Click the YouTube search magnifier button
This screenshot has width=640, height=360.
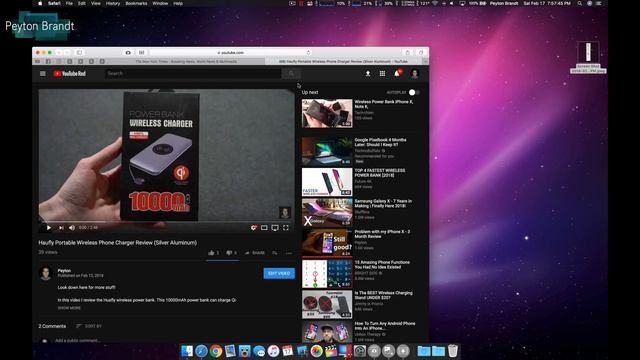click(291, 73)
